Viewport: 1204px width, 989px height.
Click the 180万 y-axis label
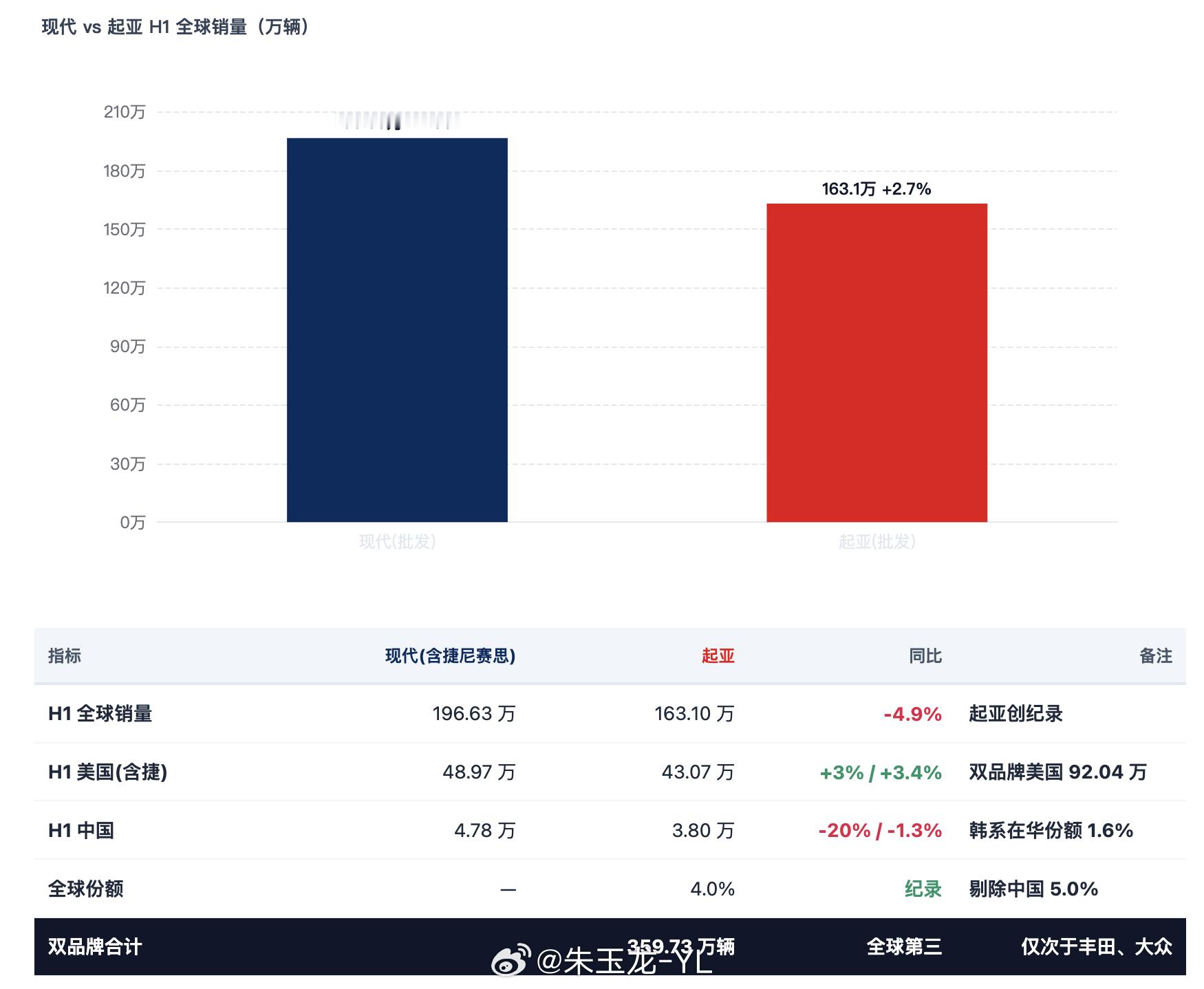click(125, 171)
